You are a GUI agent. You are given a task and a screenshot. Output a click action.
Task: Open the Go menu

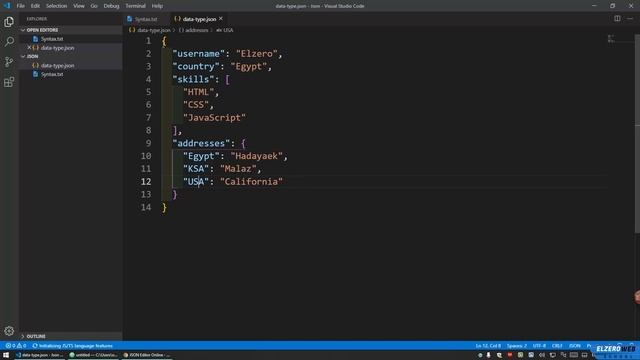point(94,6)
